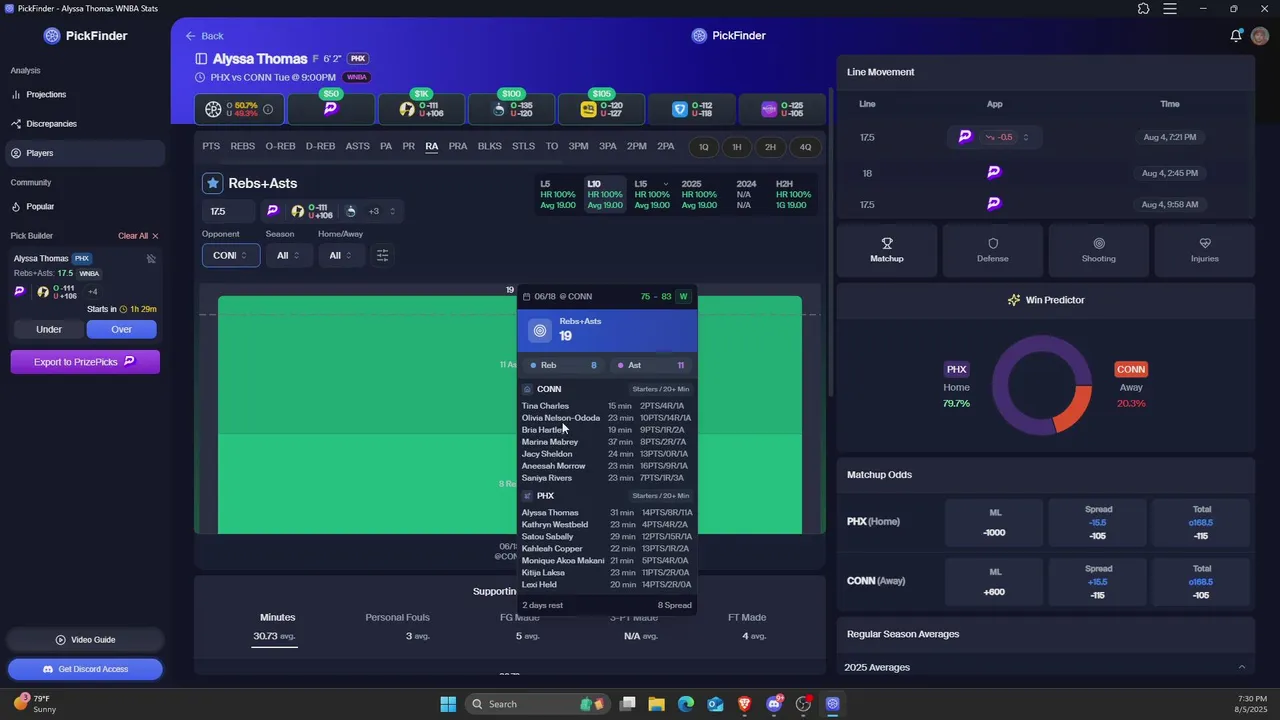Select the L10 hit rate range
The image size is (1280, 720).
pos(605,195)
